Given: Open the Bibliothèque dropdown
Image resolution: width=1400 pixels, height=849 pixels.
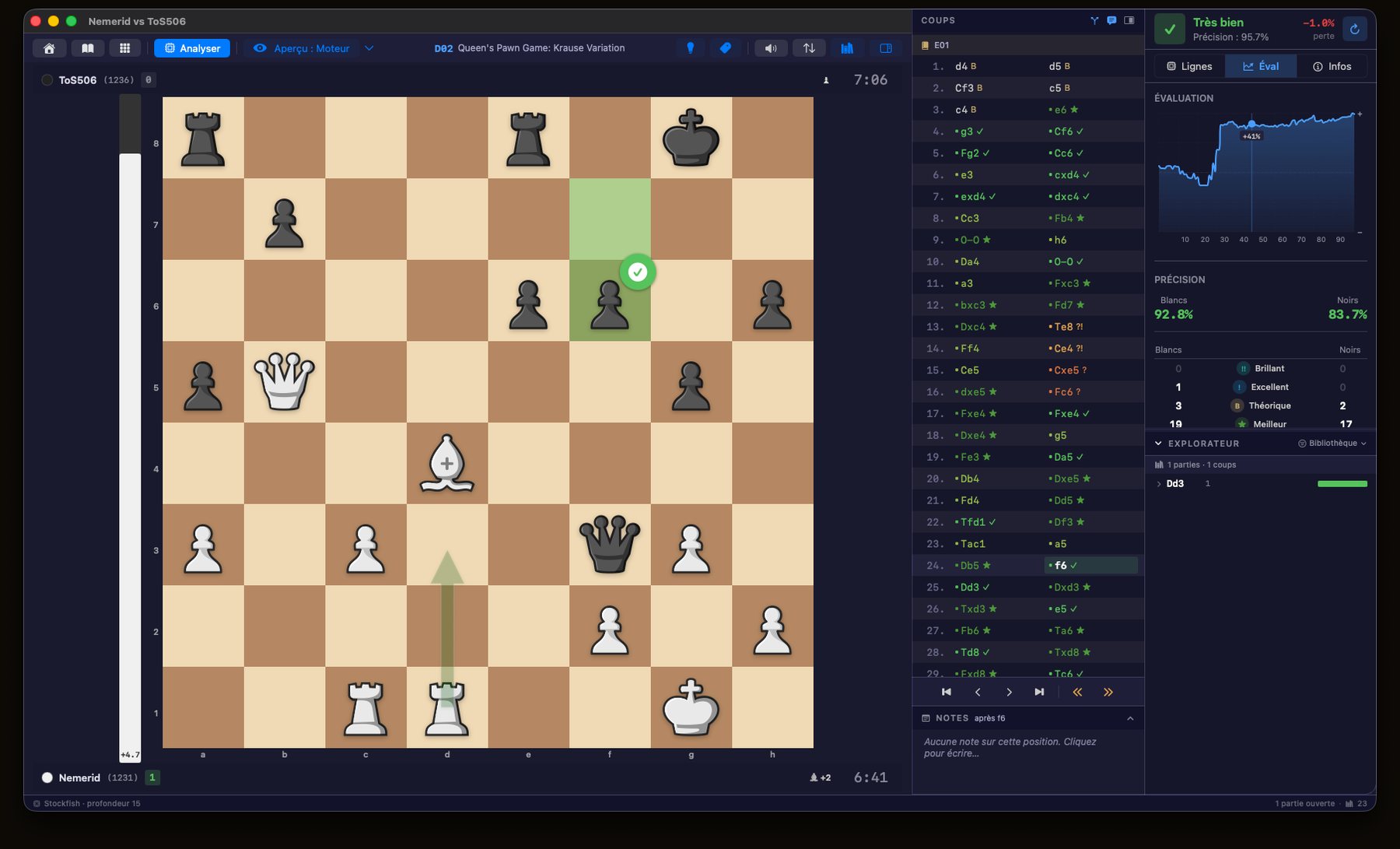Looking at the screenshot, I should pos(1332,444).
